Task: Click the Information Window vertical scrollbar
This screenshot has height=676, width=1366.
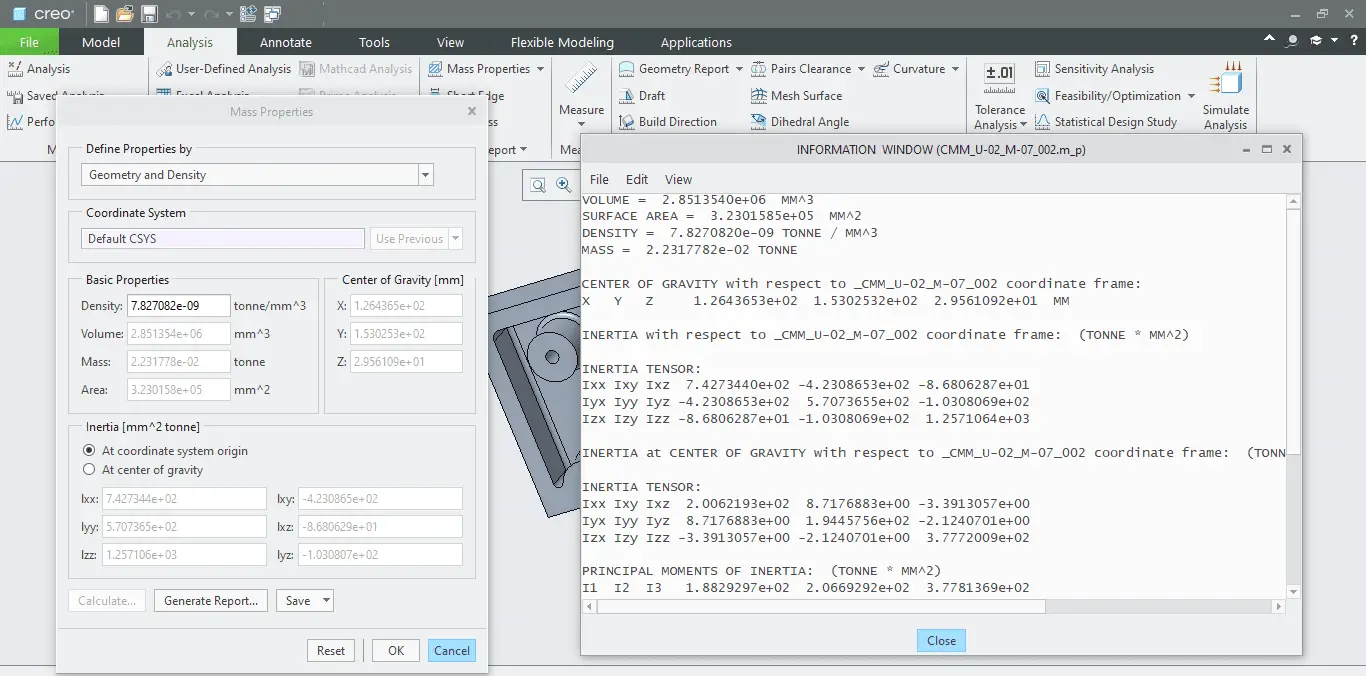Action: [1294, 330]
